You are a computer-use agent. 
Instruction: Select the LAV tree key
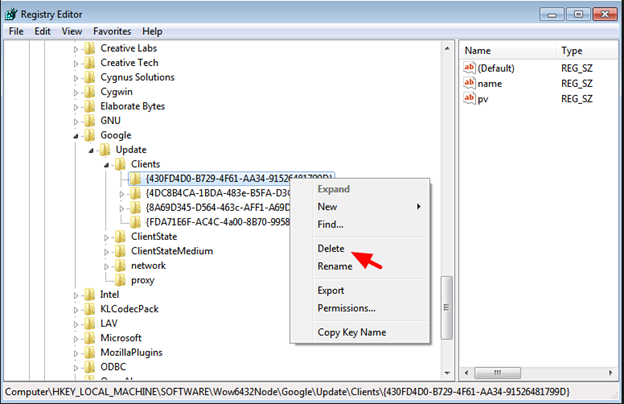point(109,323)
